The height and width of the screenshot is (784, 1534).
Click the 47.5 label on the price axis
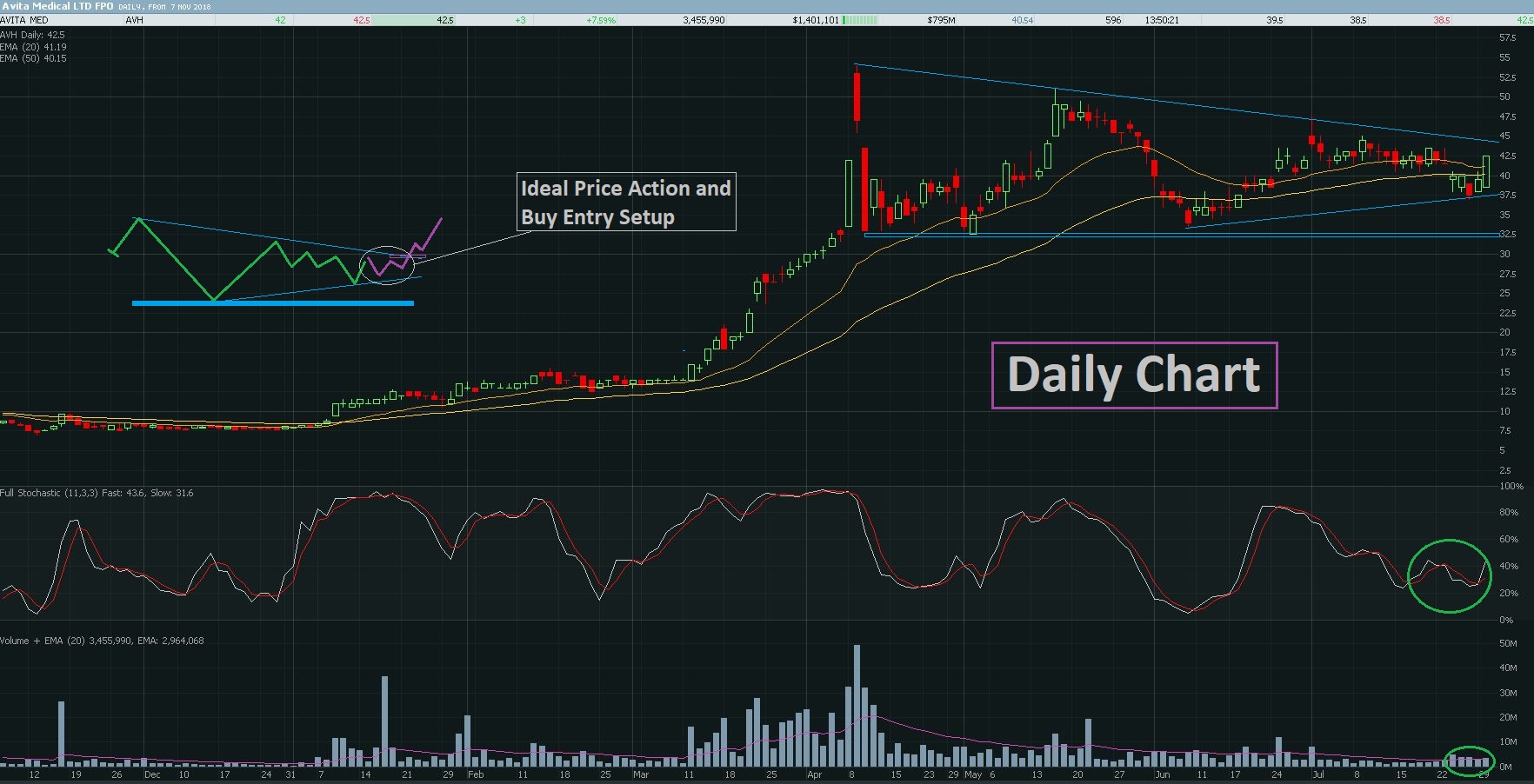(1507, 116)
